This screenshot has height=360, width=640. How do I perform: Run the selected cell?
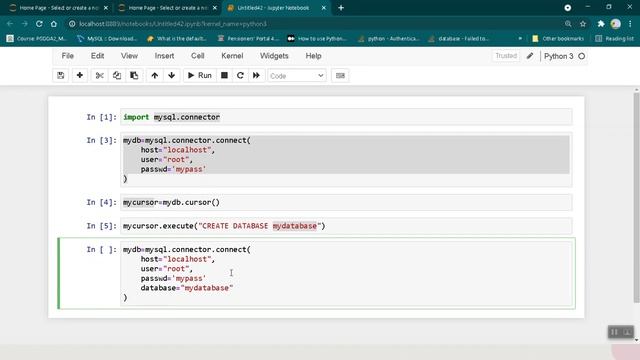click(200, 76)
